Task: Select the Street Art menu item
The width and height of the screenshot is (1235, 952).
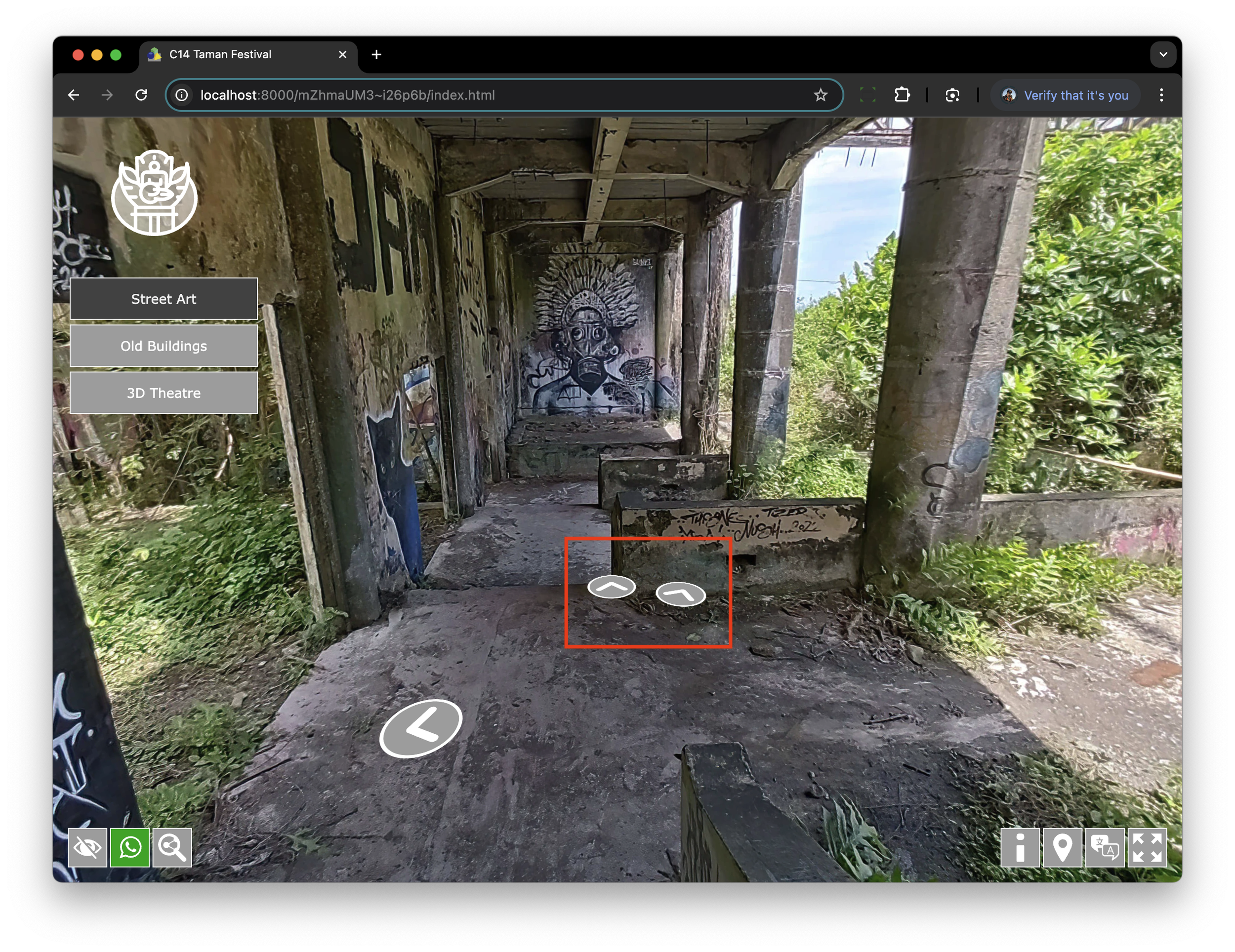Action: [x=164, y=299]
